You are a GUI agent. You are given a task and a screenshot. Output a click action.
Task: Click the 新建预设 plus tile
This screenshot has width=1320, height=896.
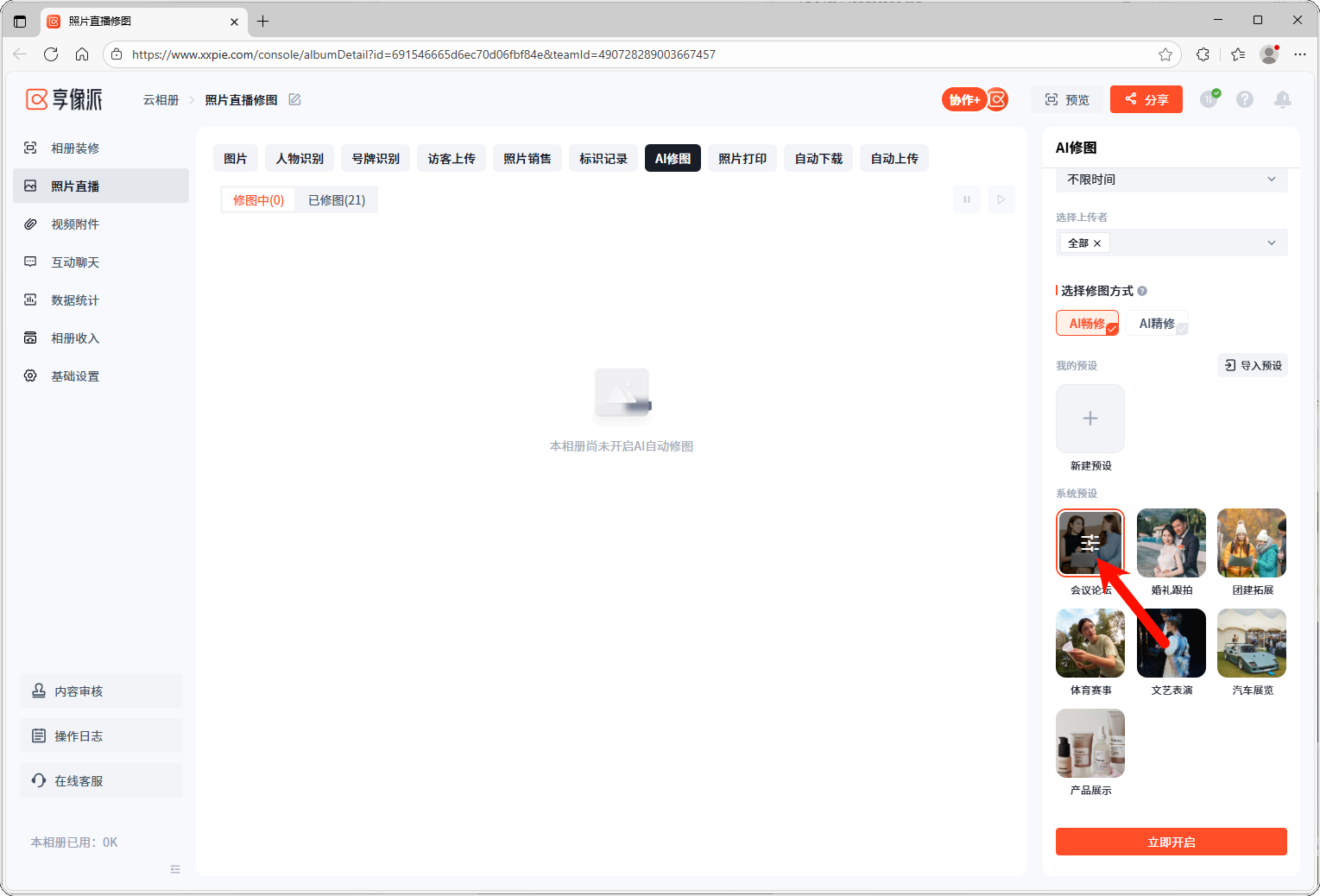(1089, 419)
